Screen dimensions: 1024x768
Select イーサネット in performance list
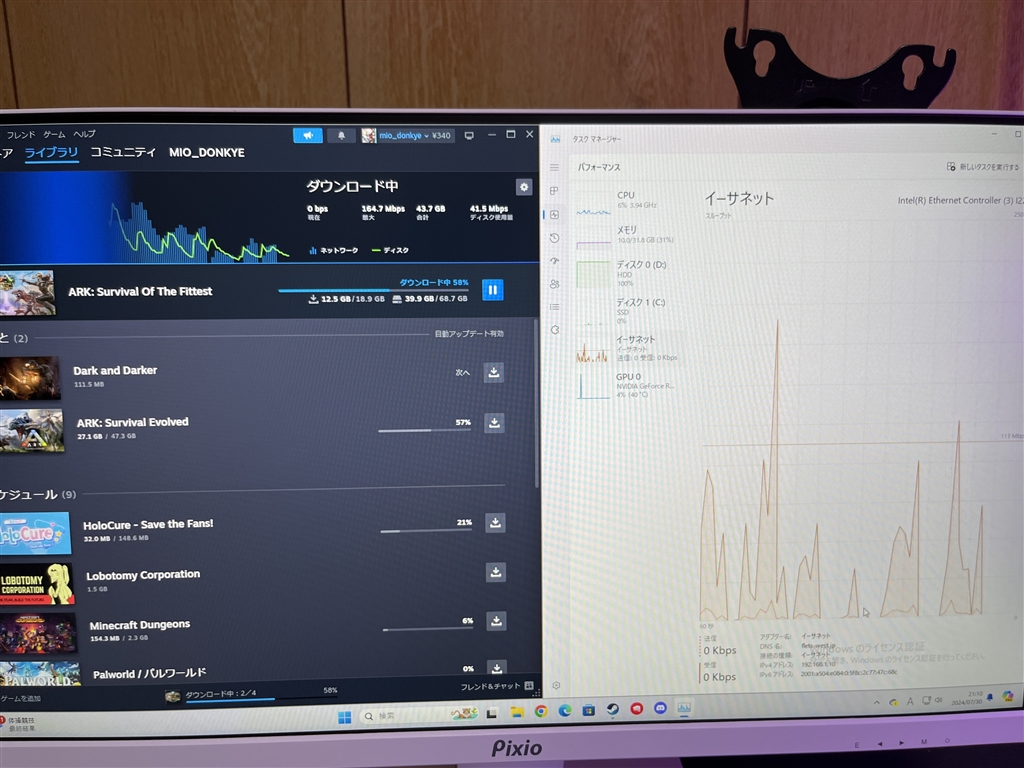click(627, 347)
